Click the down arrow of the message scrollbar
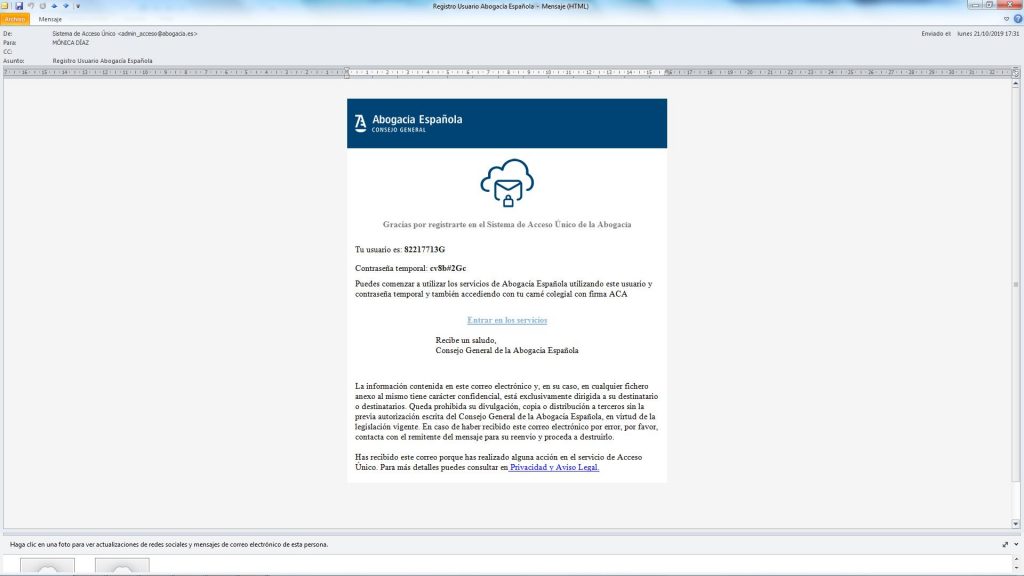Viewport: 1024px width, 576px height. tap(1016, 524)
